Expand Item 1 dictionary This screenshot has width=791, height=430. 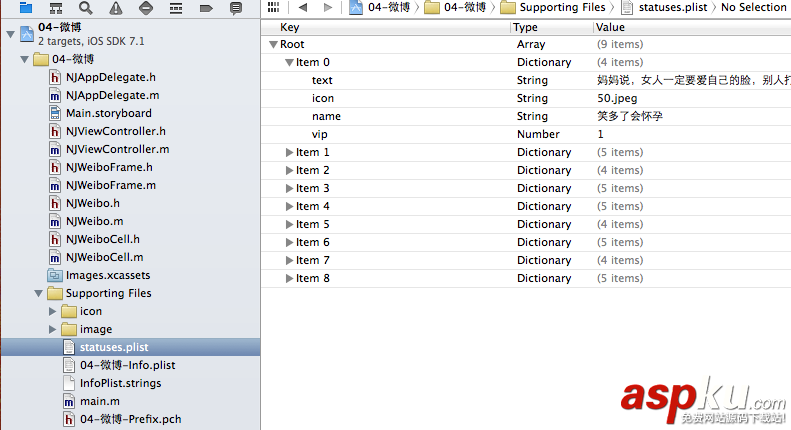pos(289,152)
